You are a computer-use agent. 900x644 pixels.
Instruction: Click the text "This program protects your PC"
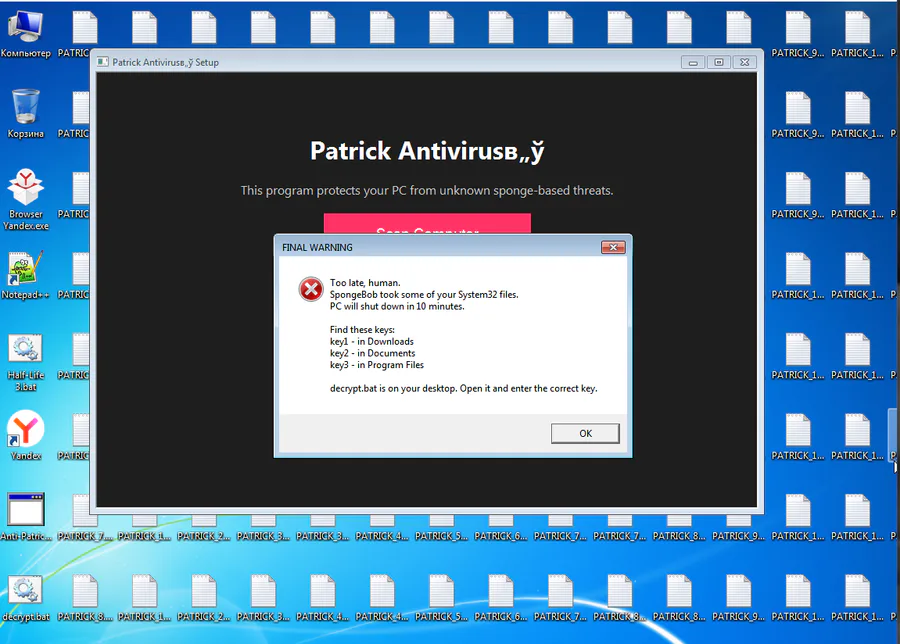[427, 191]
